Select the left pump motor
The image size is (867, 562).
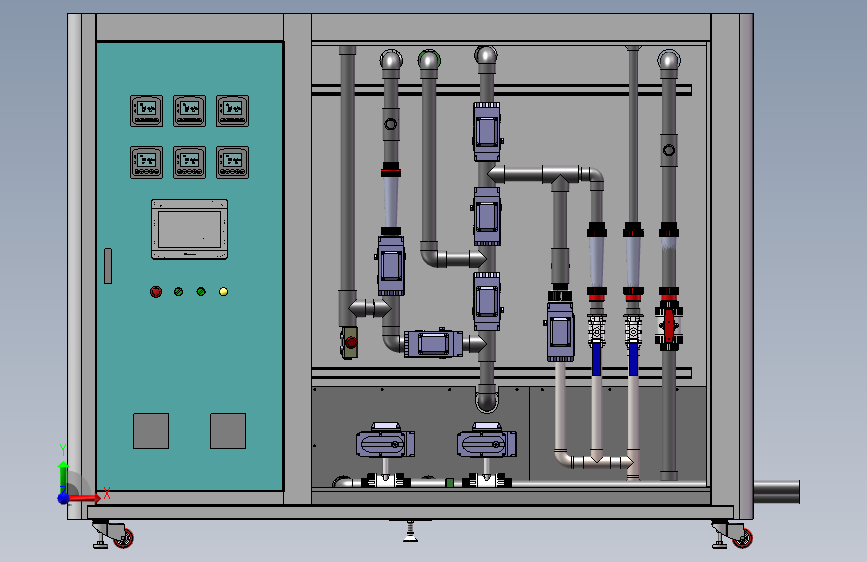pos(385,441)
